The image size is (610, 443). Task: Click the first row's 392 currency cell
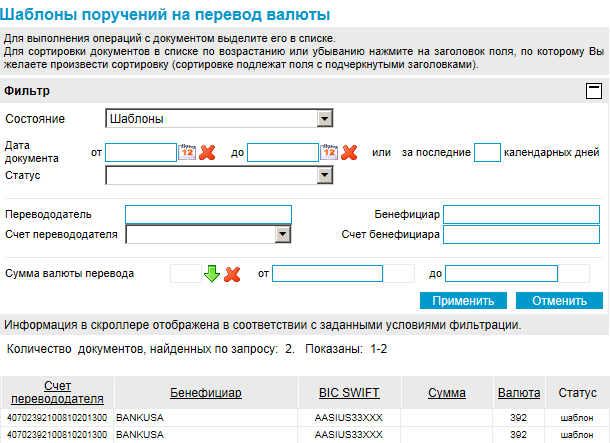tap(519, 418)
